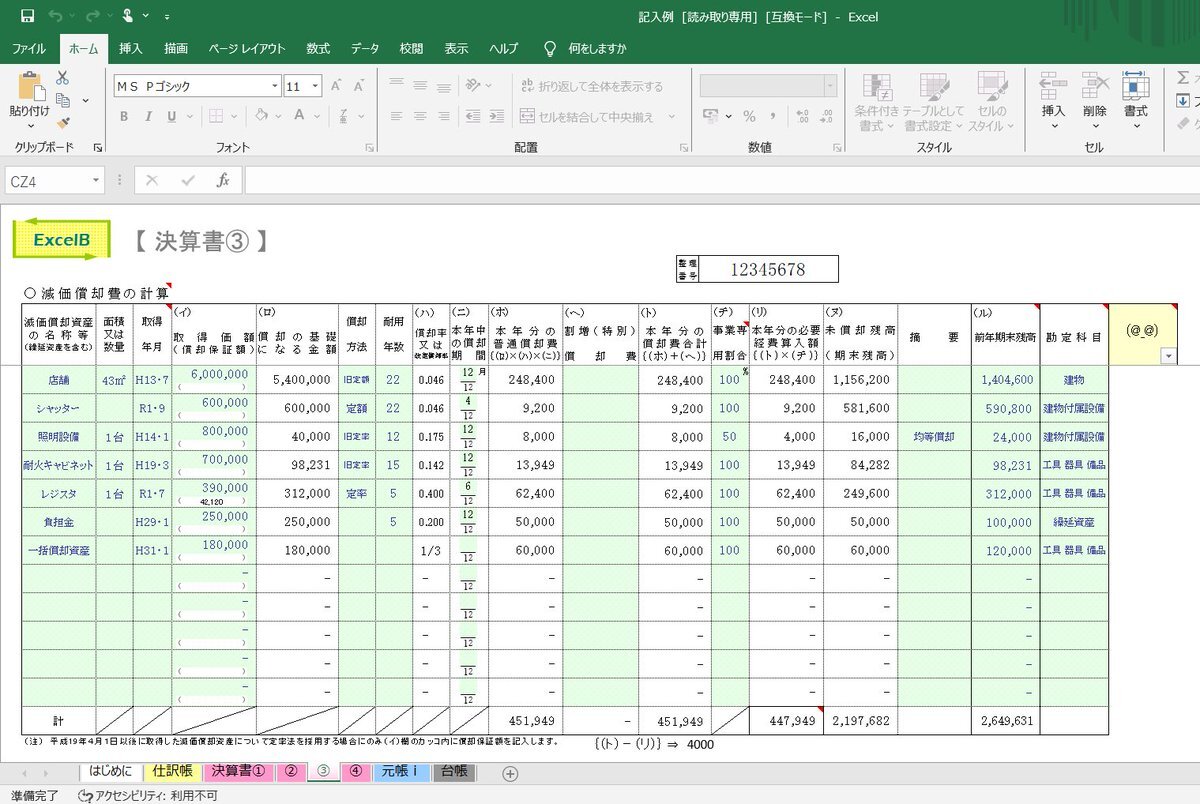Toggle Bold formatting button
This screenshot has width=1200, height=804.
point(124,117)
